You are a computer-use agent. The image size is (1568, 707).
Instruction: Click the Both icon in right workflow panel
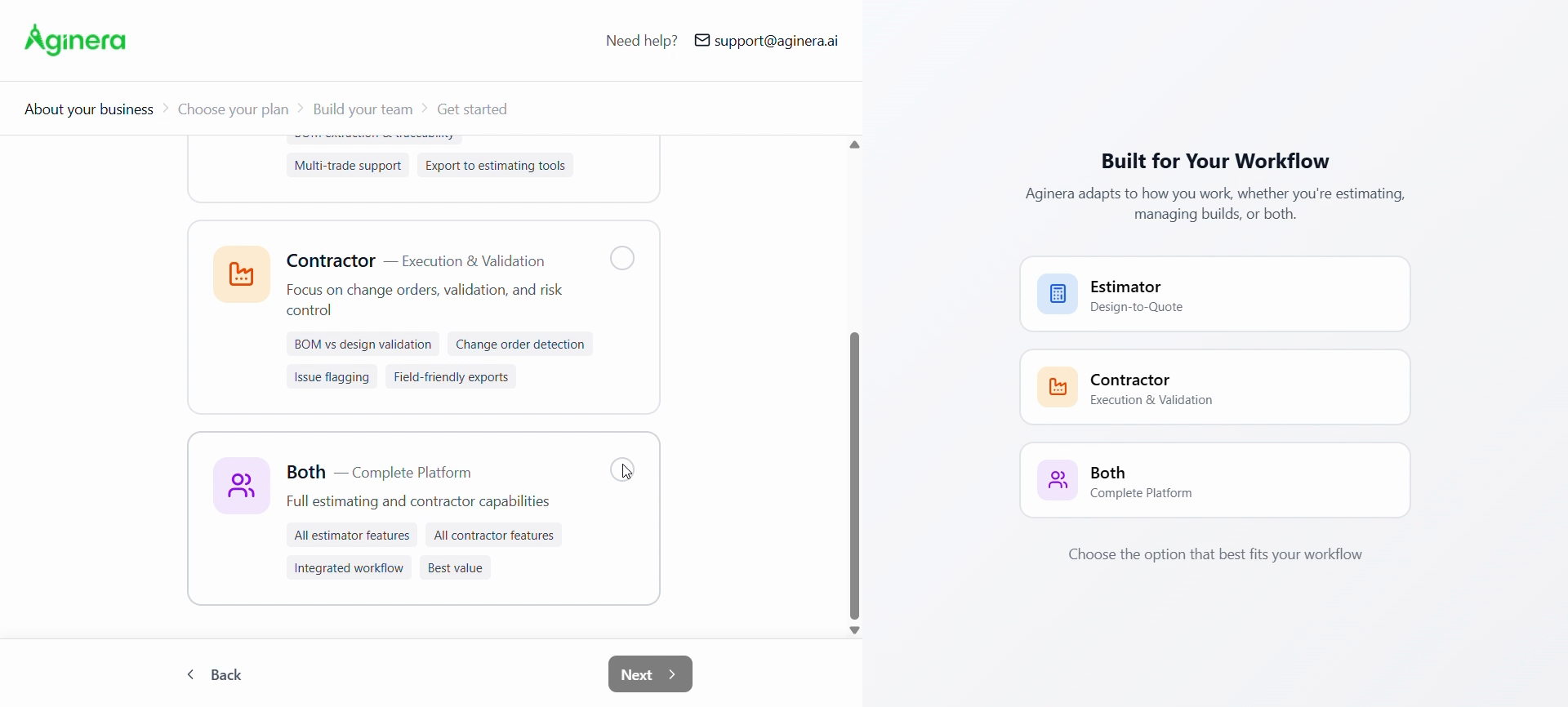[1058, 480]
